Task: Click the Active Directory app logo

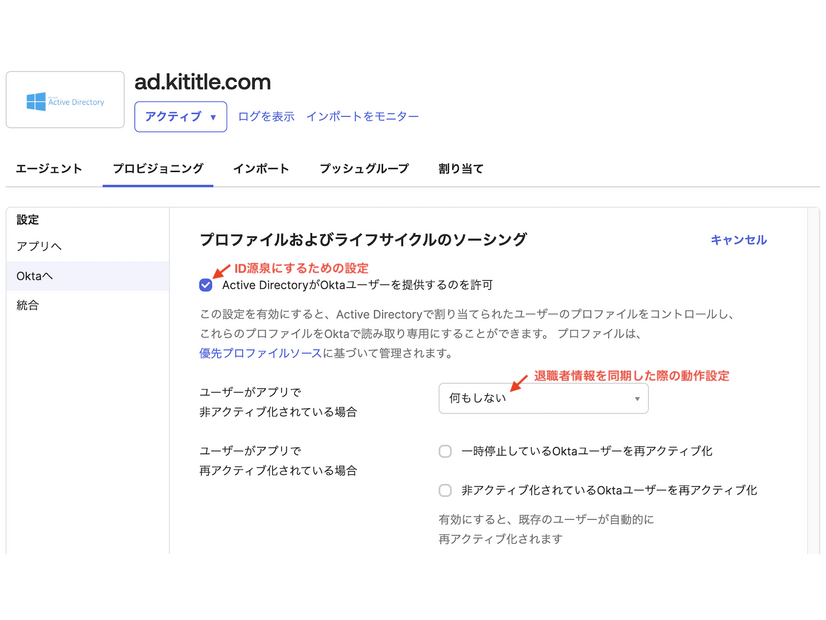Action: 64,99
